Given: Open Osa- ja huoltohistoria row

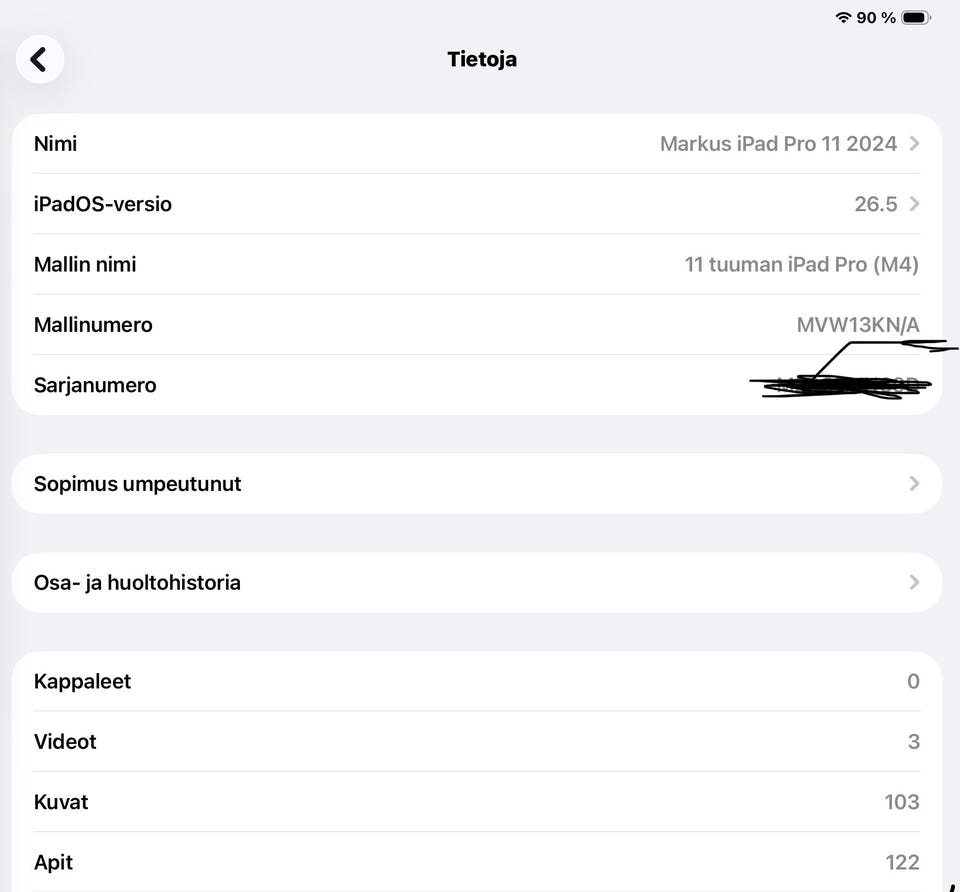Looking at the screenshot, I should point(477,582).
